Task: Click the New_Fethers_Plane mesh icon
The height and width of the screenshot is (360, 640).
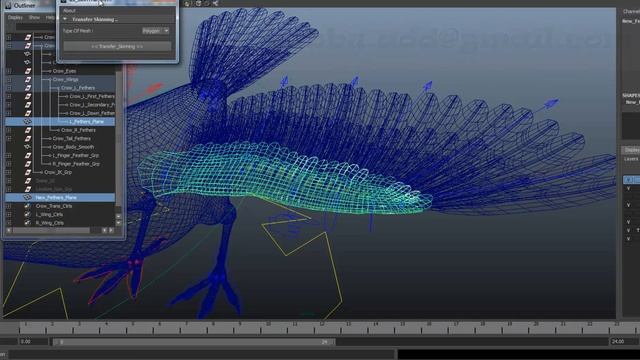Action: 28,198
